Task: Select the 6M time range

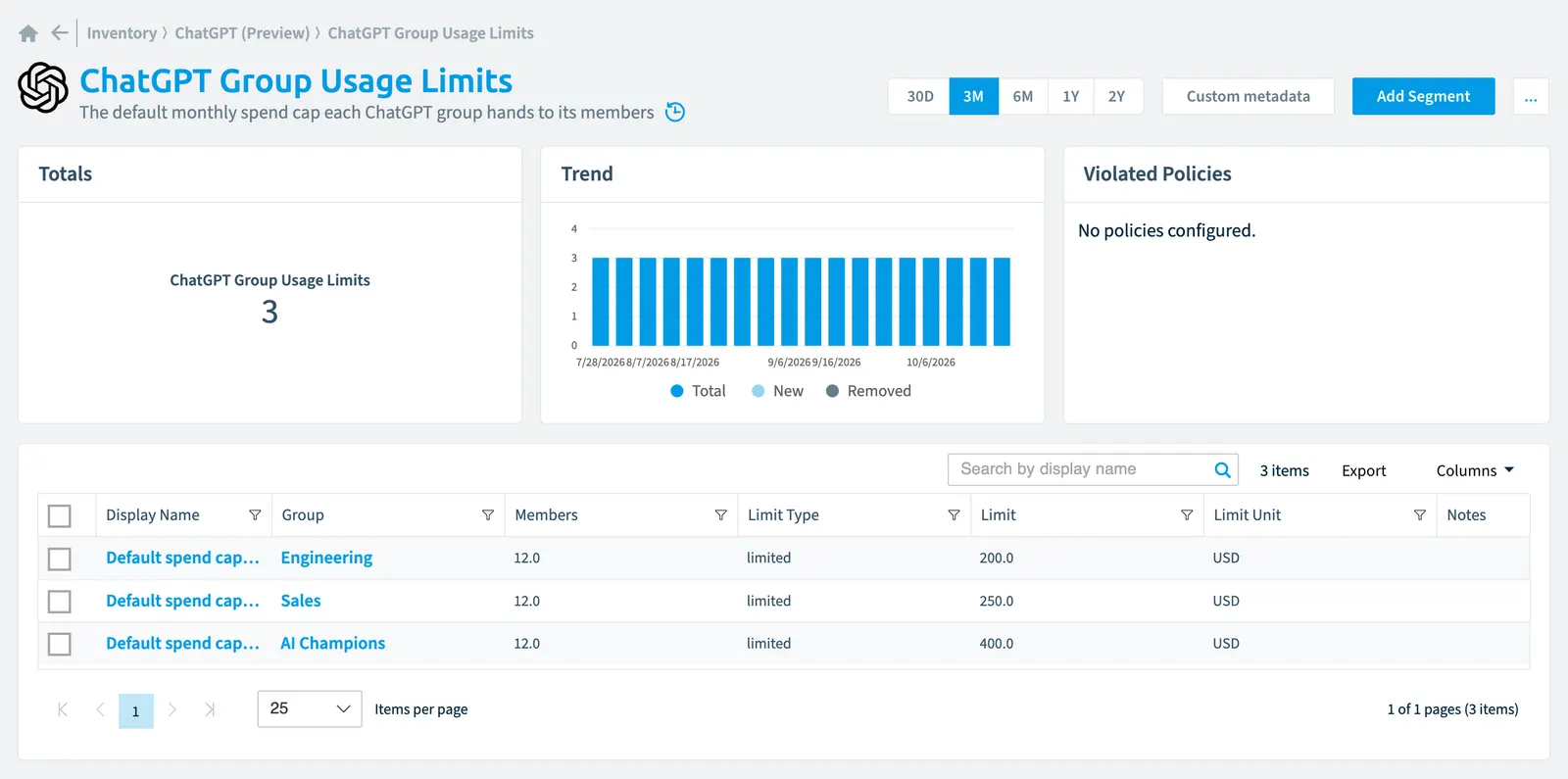Action: pos(1023,96)
